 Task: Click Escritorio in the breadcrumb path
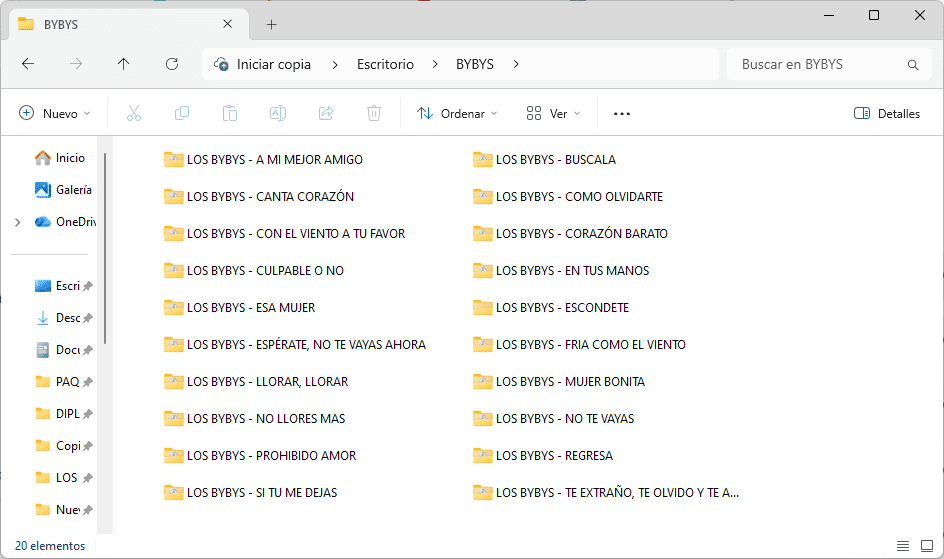point(385,64)
